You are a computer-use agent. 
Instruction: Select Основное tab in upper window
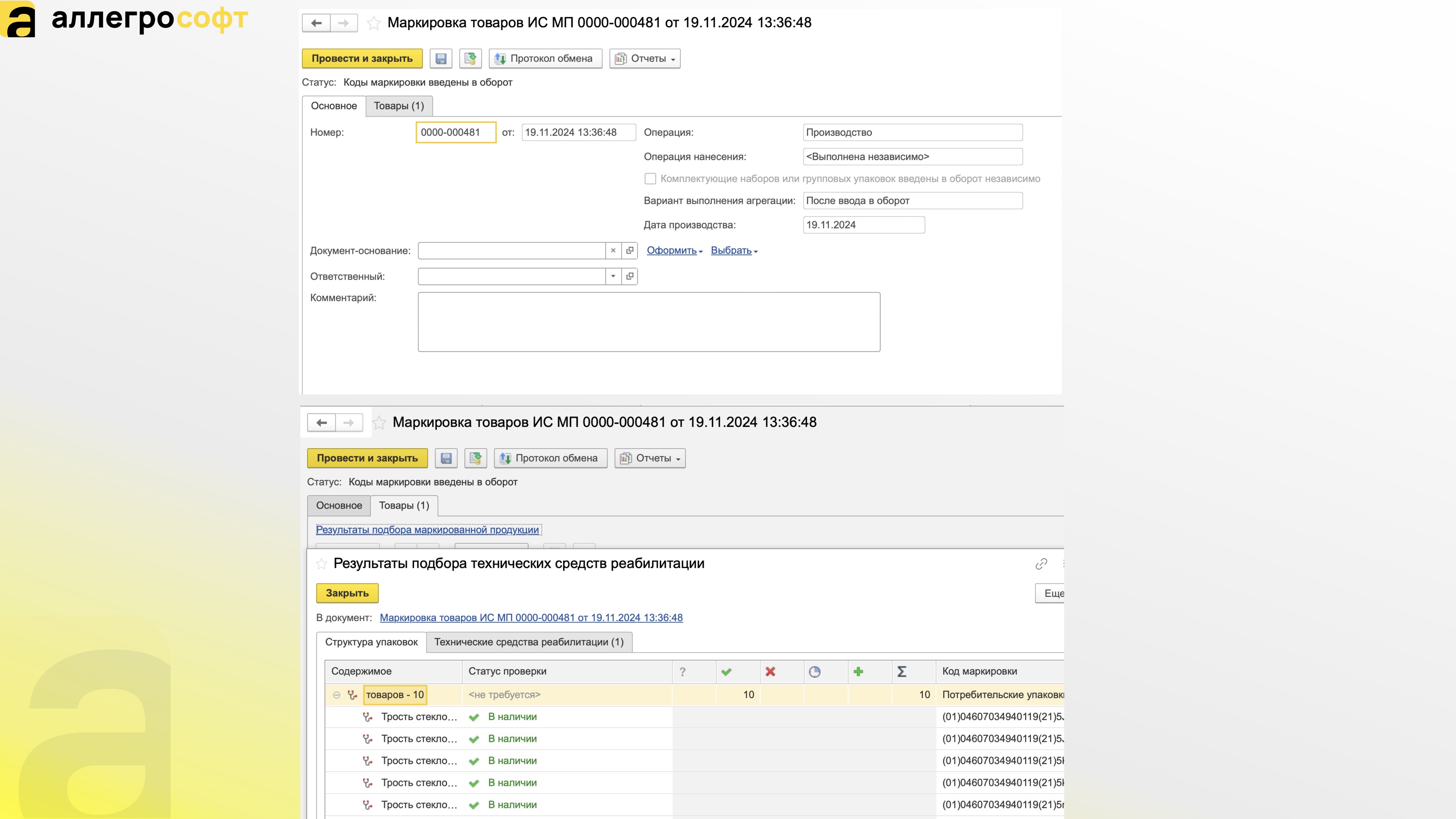click(x=334, y=106)
